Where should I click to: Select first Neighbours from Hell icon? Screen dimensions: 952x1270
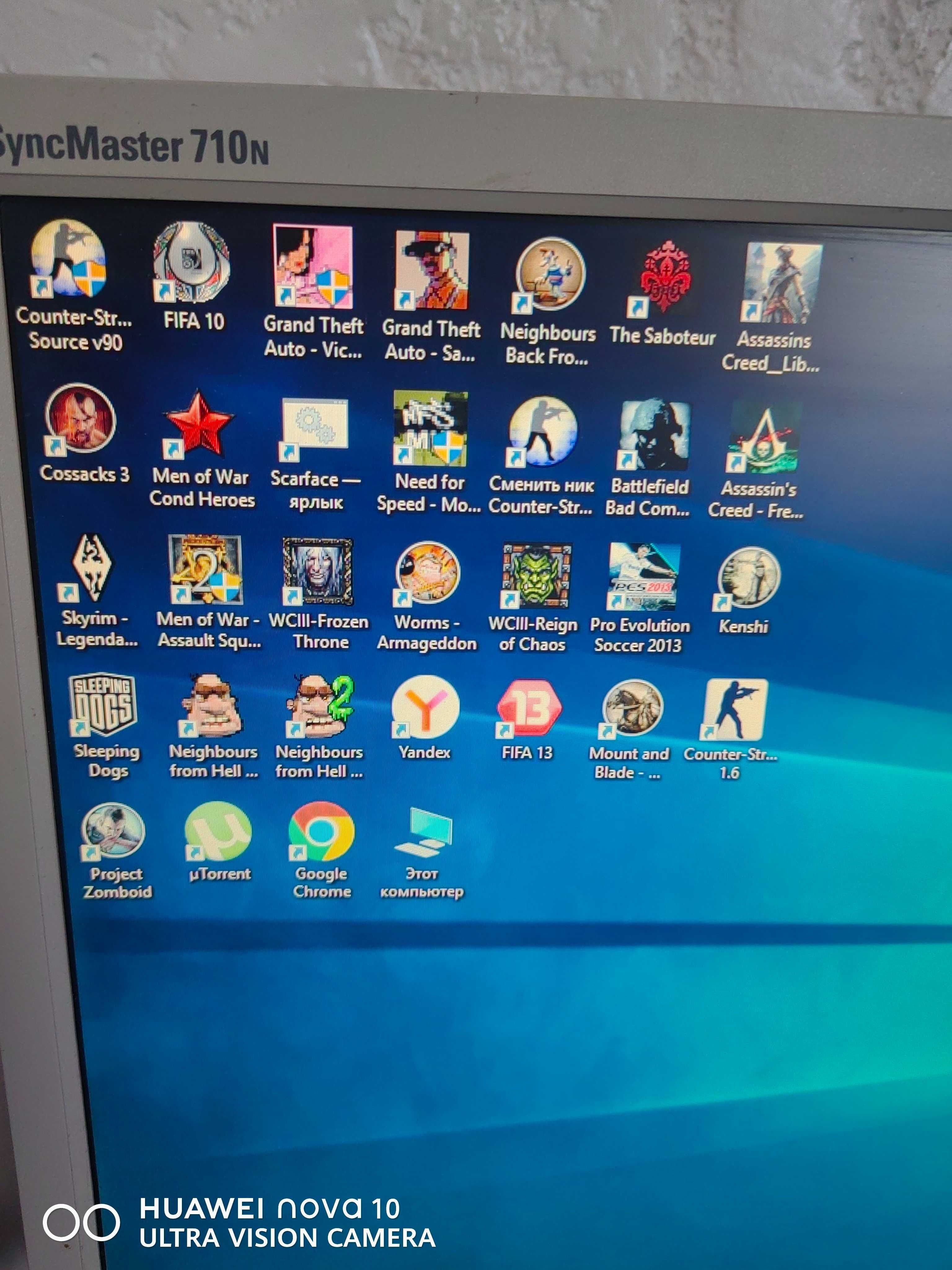(211, 706)
